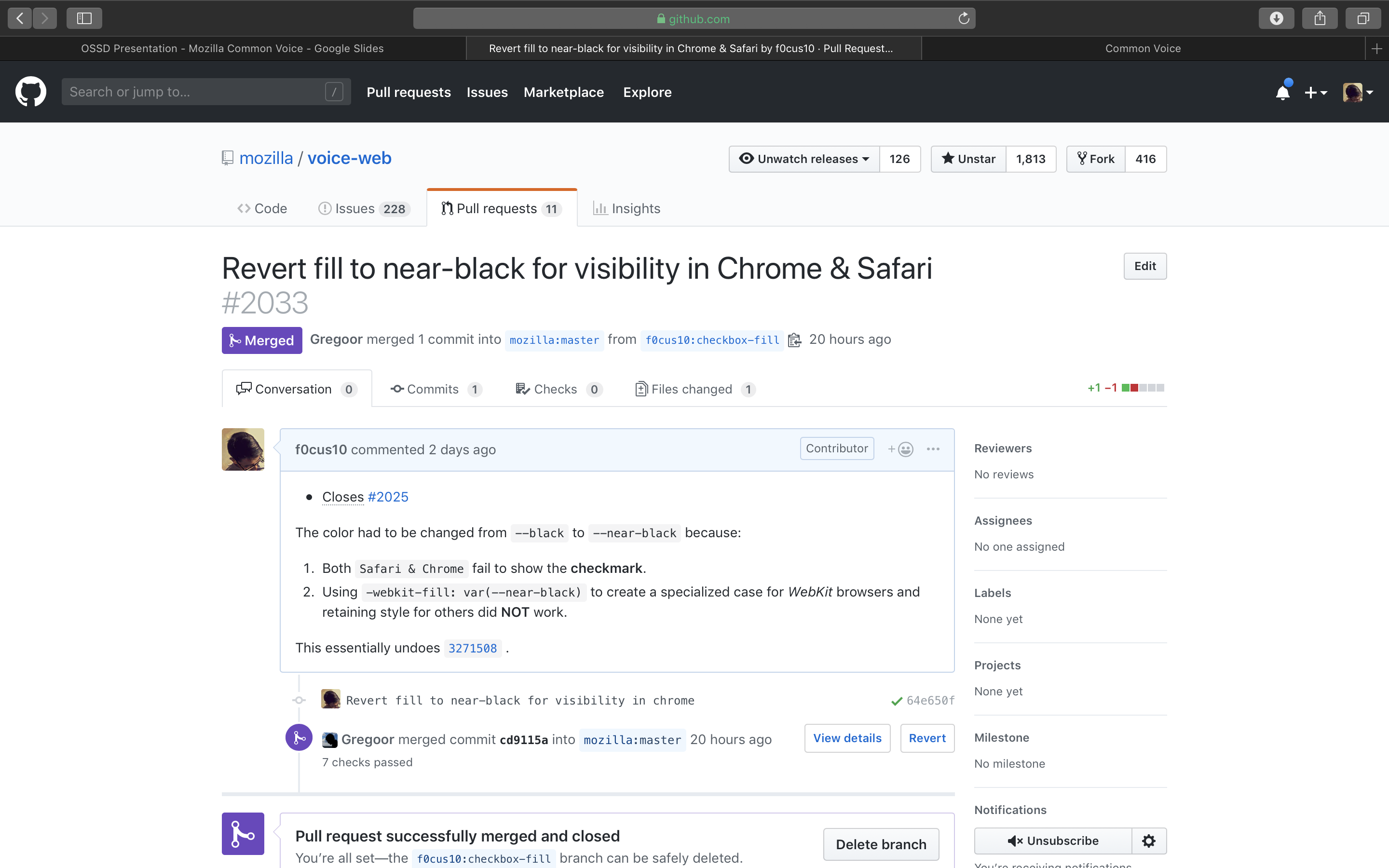Click the pull request conversation icon
1389x868 pixels.
(x=244, y=388)
